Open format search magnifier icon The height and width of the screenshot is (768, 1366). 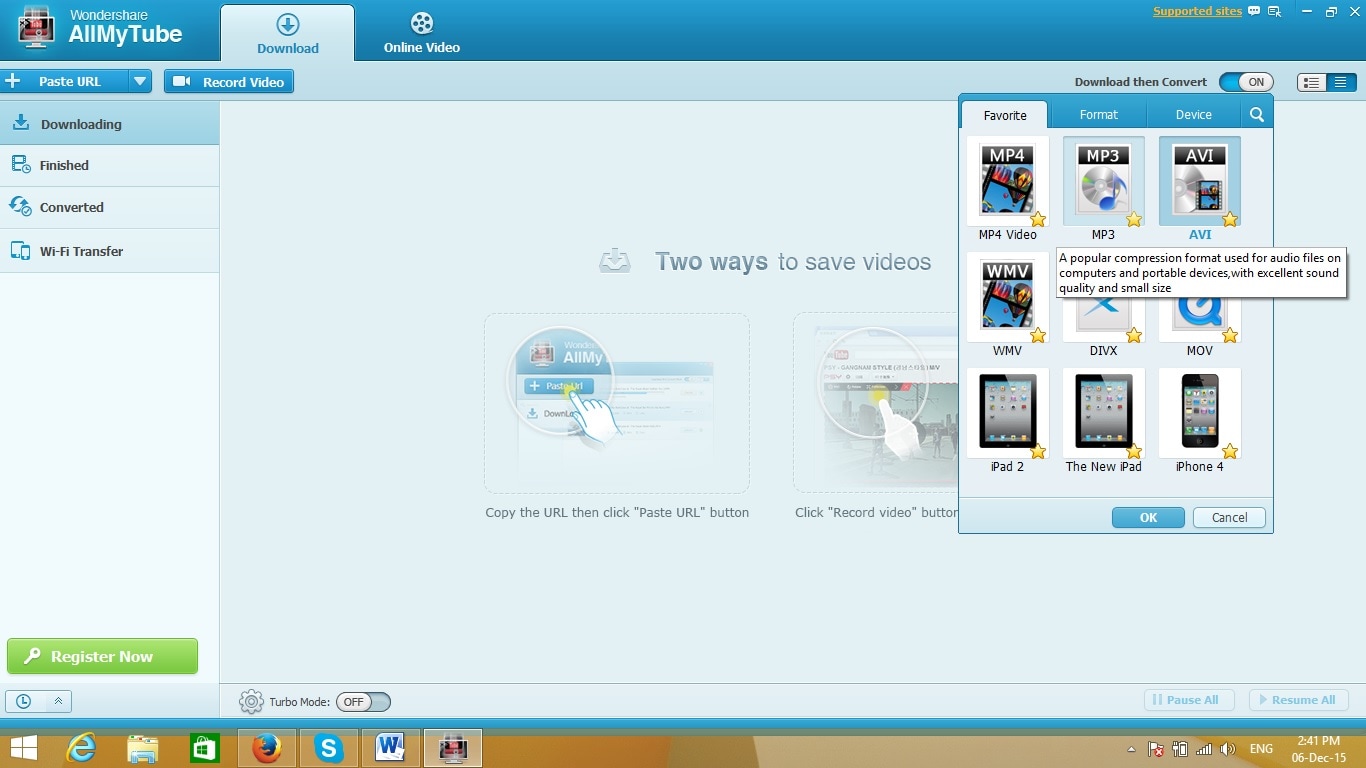tap(1257, 115)
